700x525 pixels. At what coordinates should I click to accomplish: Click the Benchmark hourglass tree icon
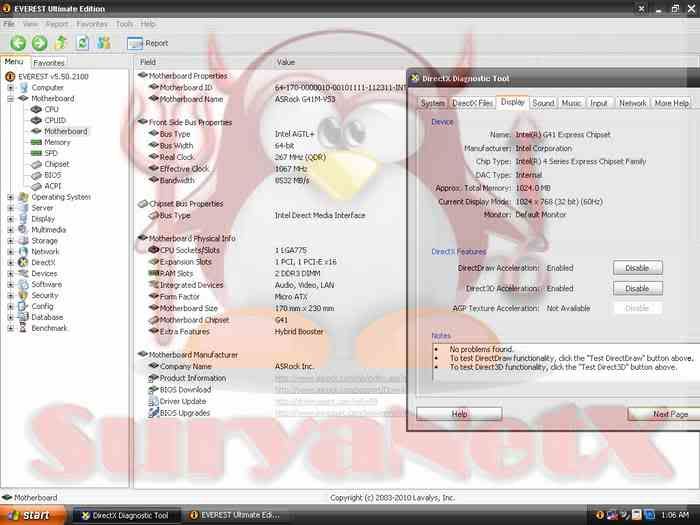coord(23,328)
